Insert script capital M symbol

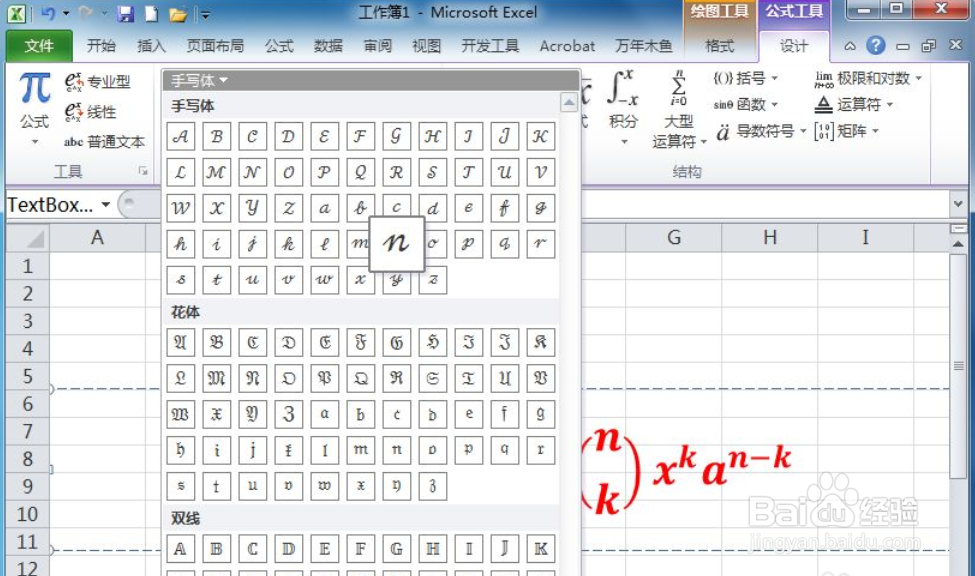coord(216,172)
